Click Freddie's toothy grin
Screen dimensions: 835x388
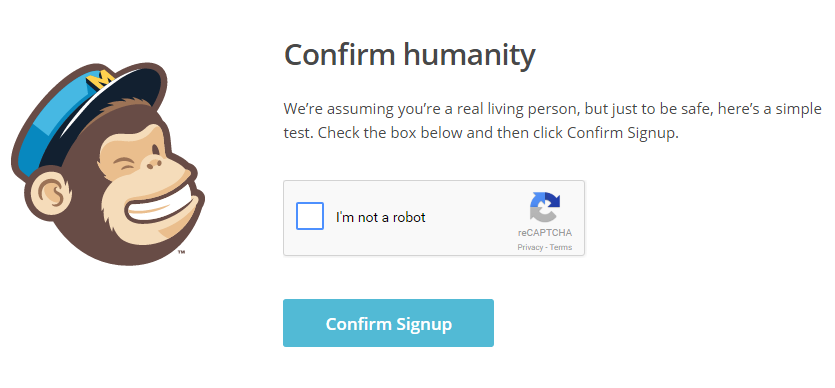tap(162, 207)
